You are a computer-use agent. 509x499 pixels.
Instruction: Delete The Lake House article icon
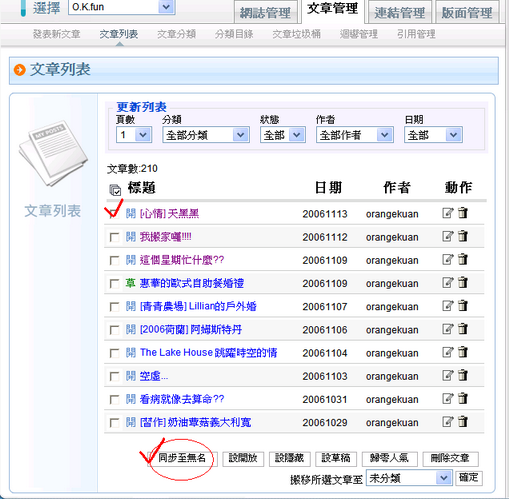[x=463, y=352]
